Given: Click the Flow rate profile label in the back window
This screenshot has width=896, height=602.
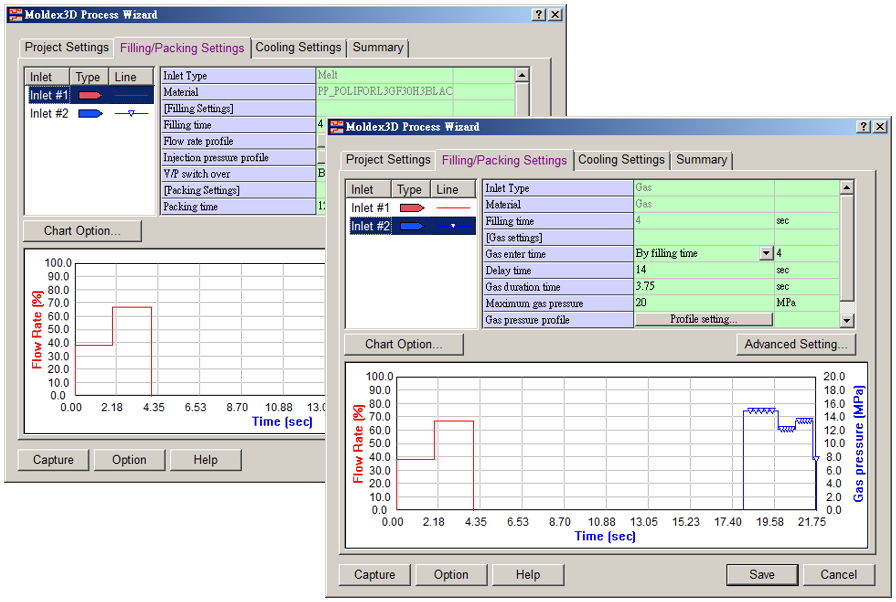Looking at the screenshot, I should pos(198,141).
